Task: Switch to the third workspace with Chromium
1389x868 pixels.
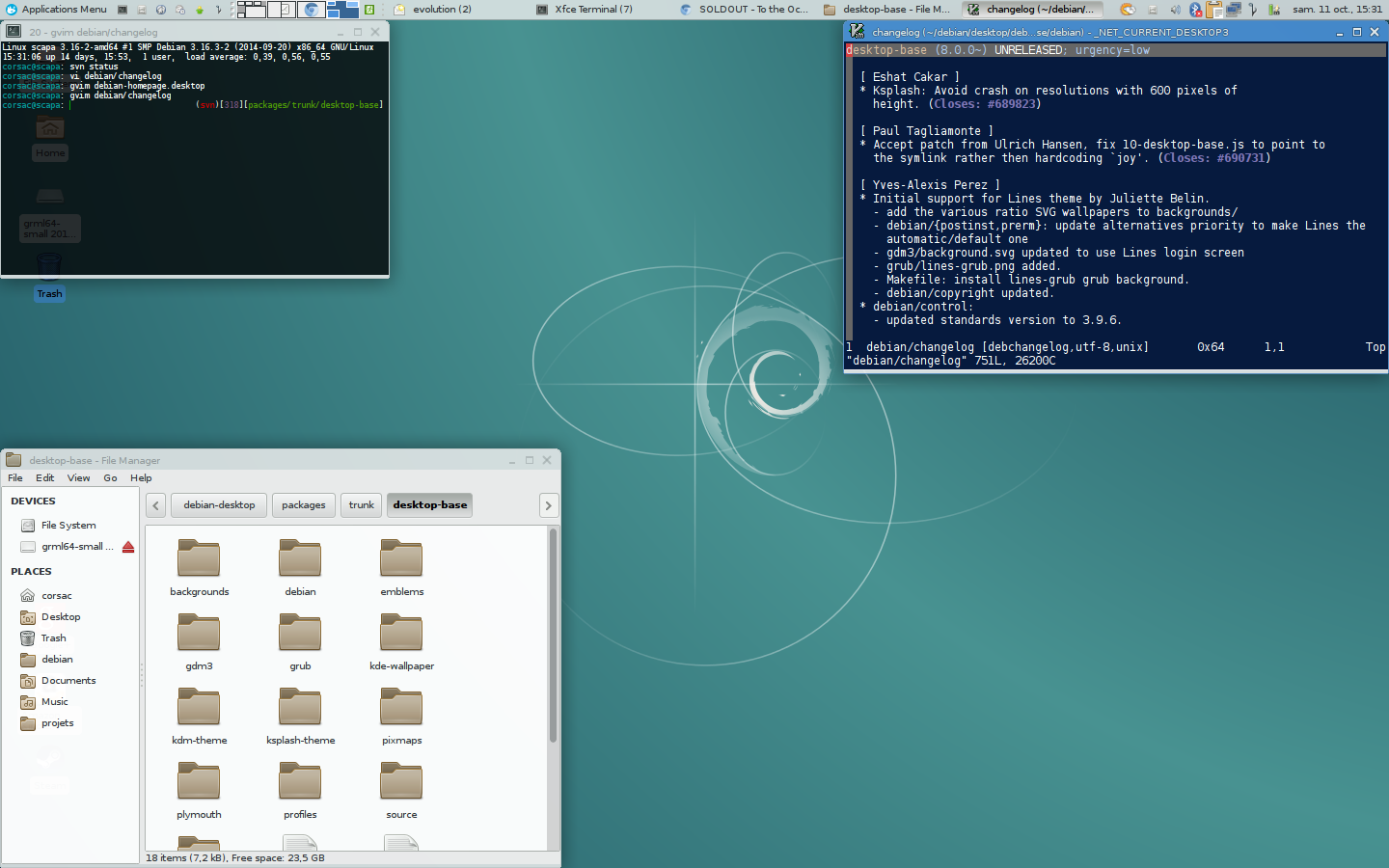Action: [x=312, y=9]
